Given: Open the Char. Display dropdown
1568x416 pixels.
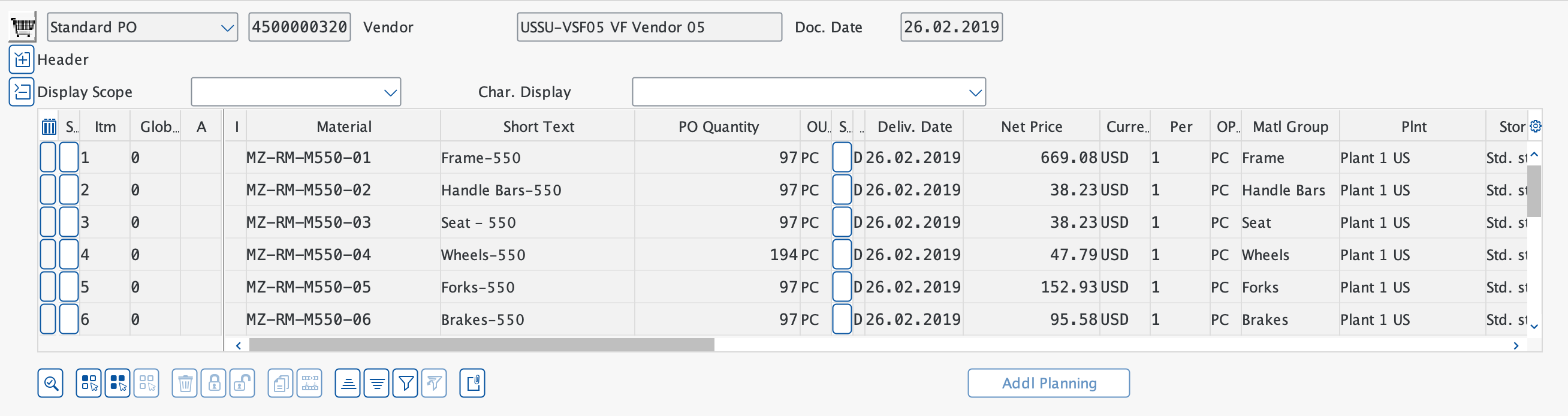Looking at the screenshot, I should point(975,92).
